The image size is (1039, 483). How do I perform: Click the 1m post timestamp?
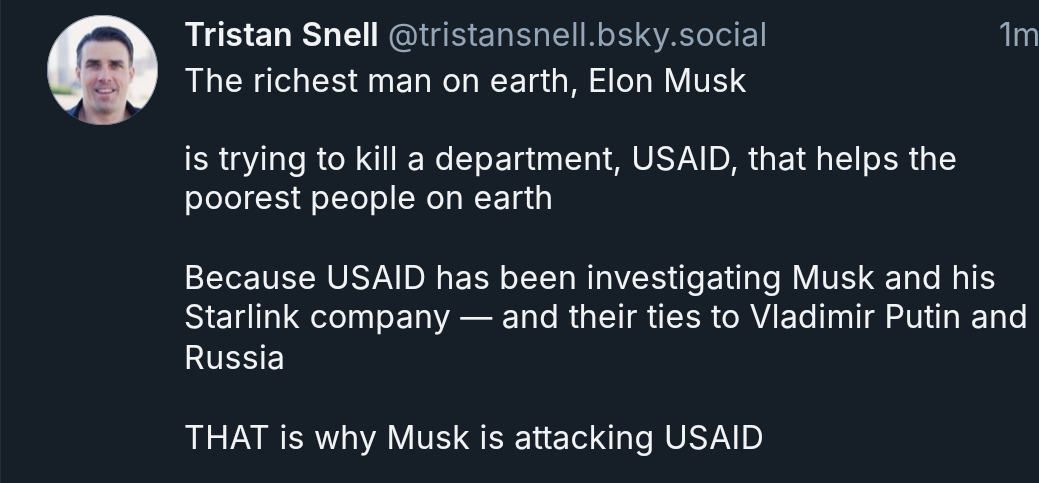[1019, 36]
